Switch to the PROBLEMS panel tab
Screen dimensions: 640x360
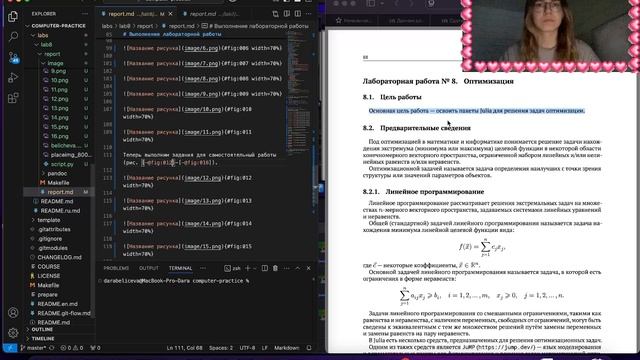pyautogui.click(x=116, y=268)
